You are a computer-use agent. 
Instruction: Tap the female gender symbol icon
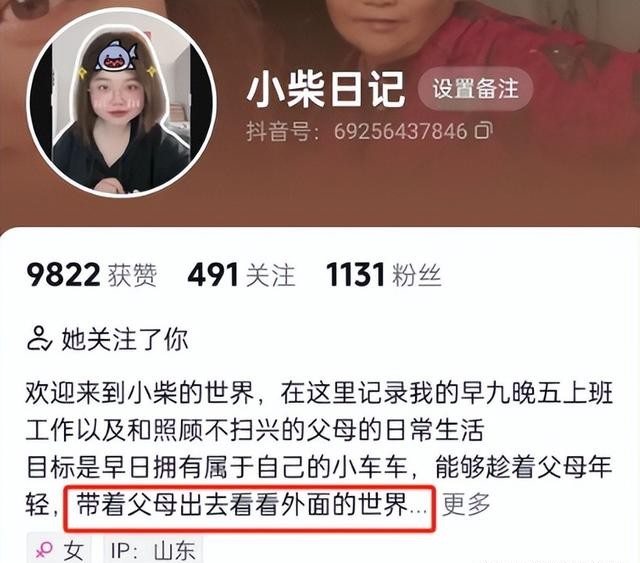click(44, 550)
